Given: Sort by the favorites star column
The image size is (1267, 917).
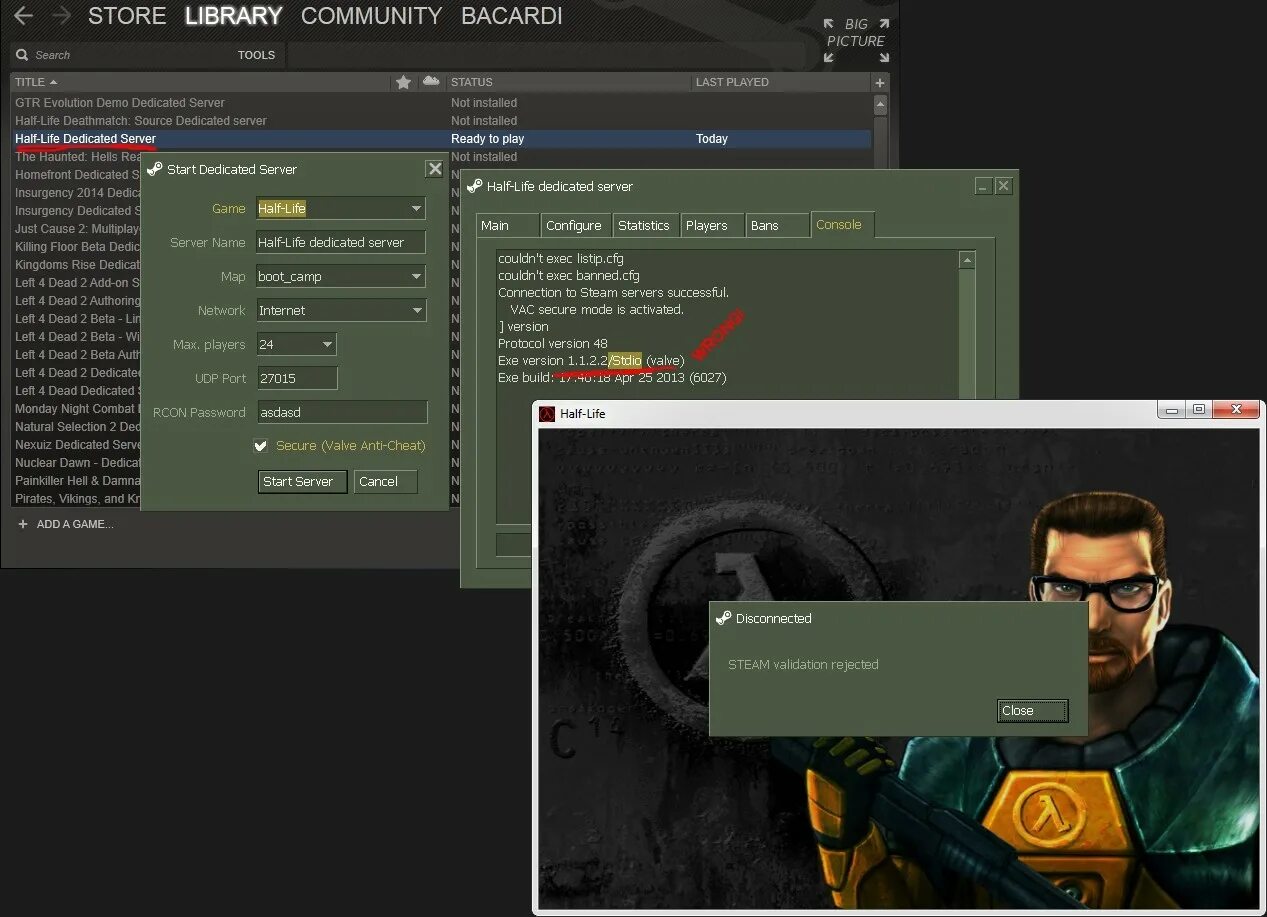Looking at the screenshot, I should 403,82.
